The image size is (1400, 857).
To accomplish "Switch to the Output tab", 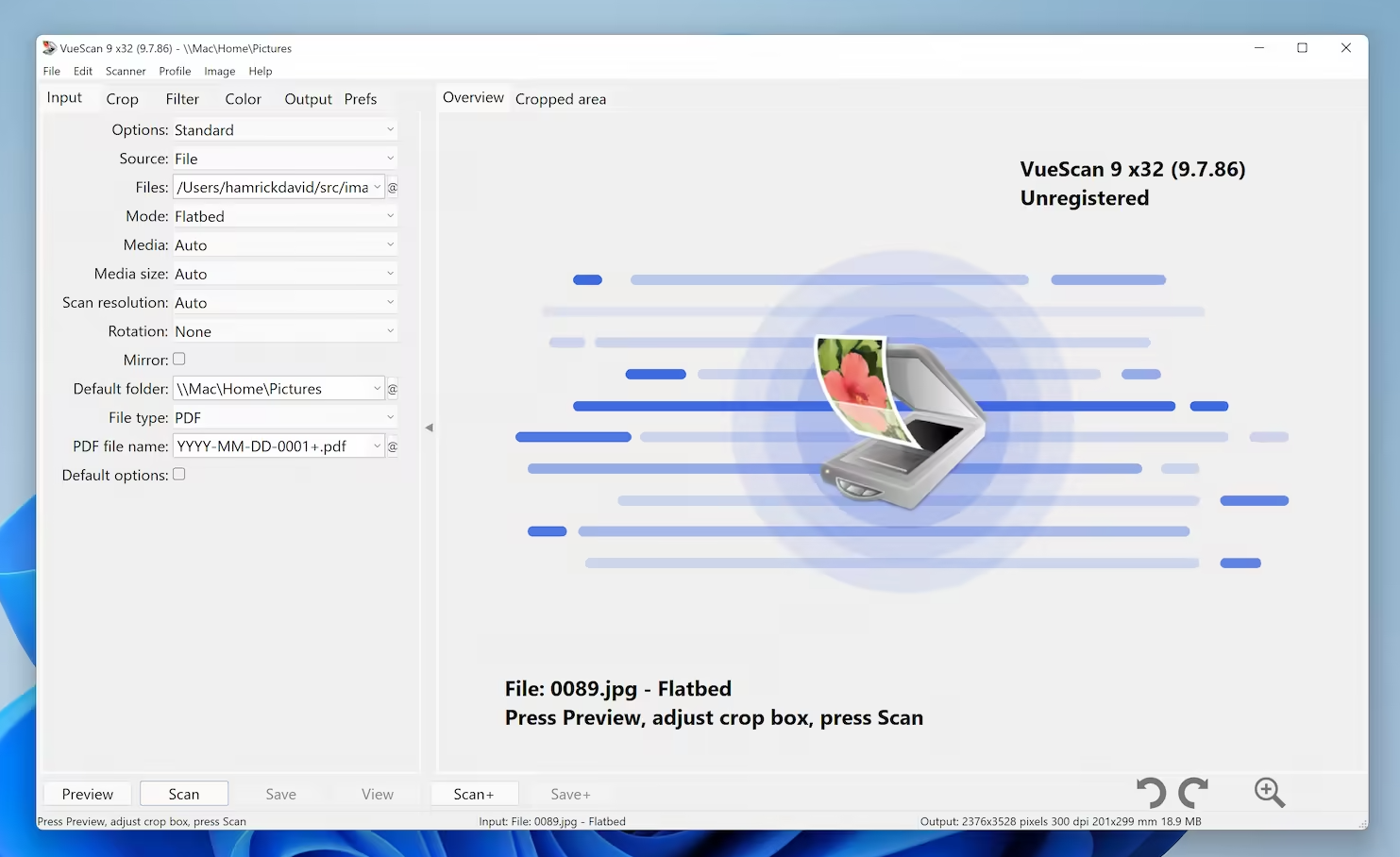I will tap(308, 99).
